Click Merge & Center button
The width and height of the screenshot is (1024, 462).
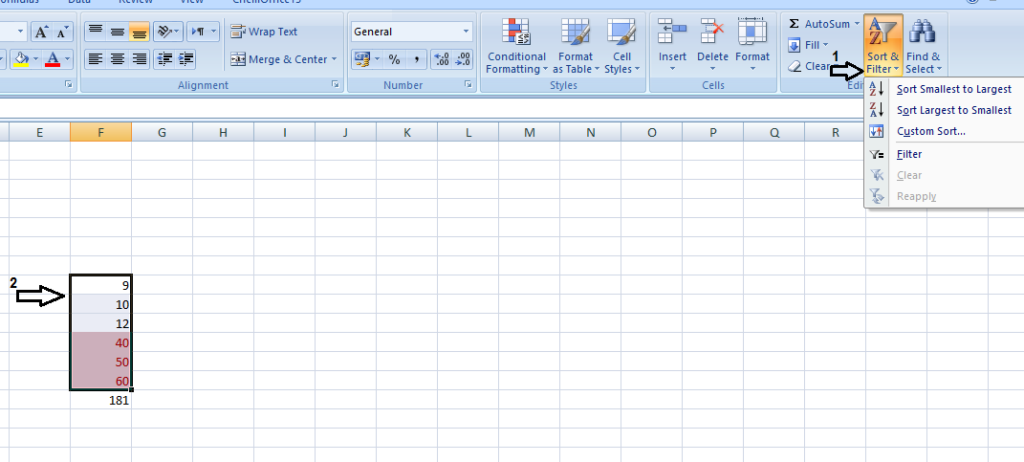[x=279, y=59]
